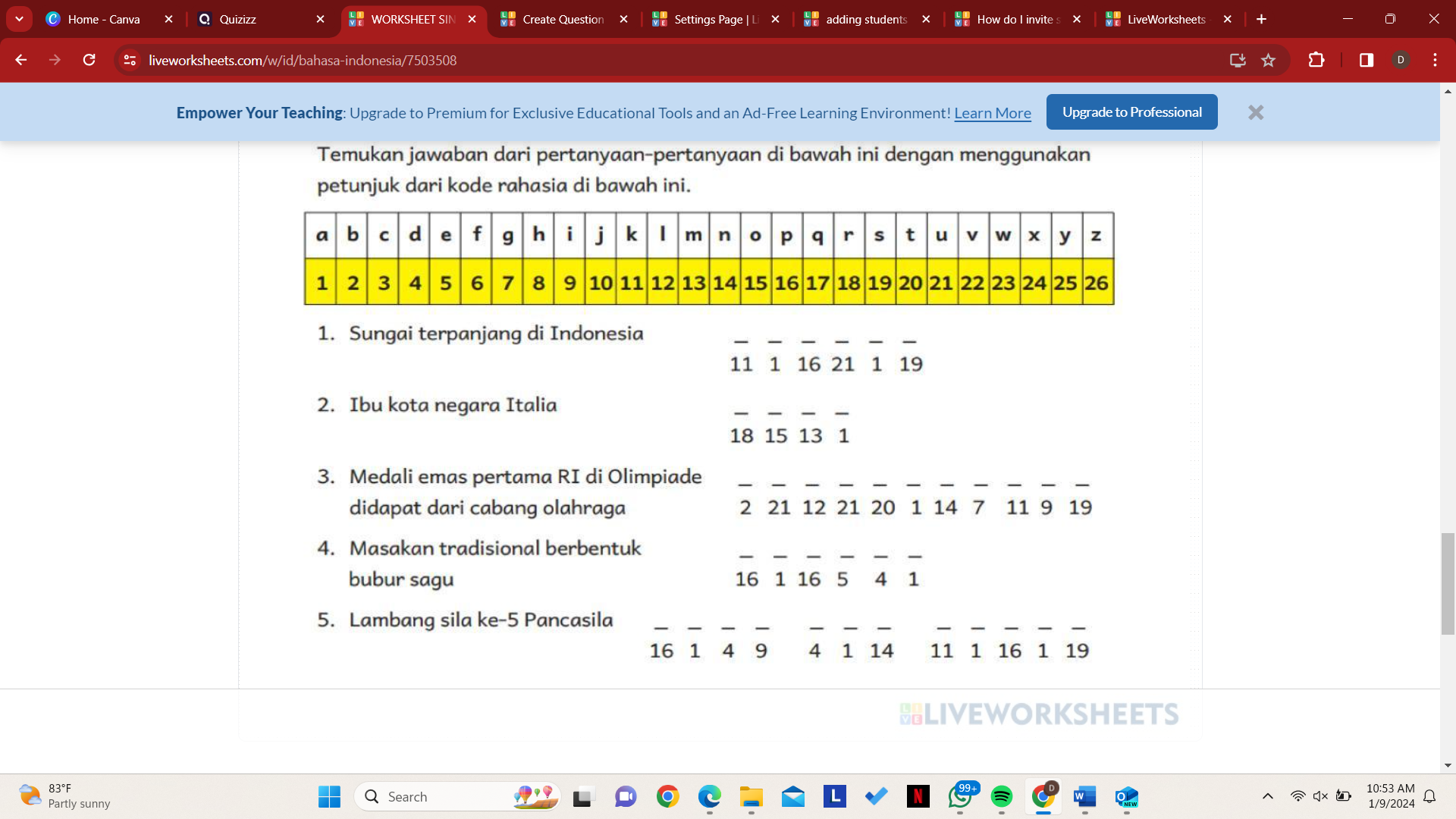The image size is (1456, 819).
Task: Open WhatsApp taskbar icon with badge
Action: point(960,796)
